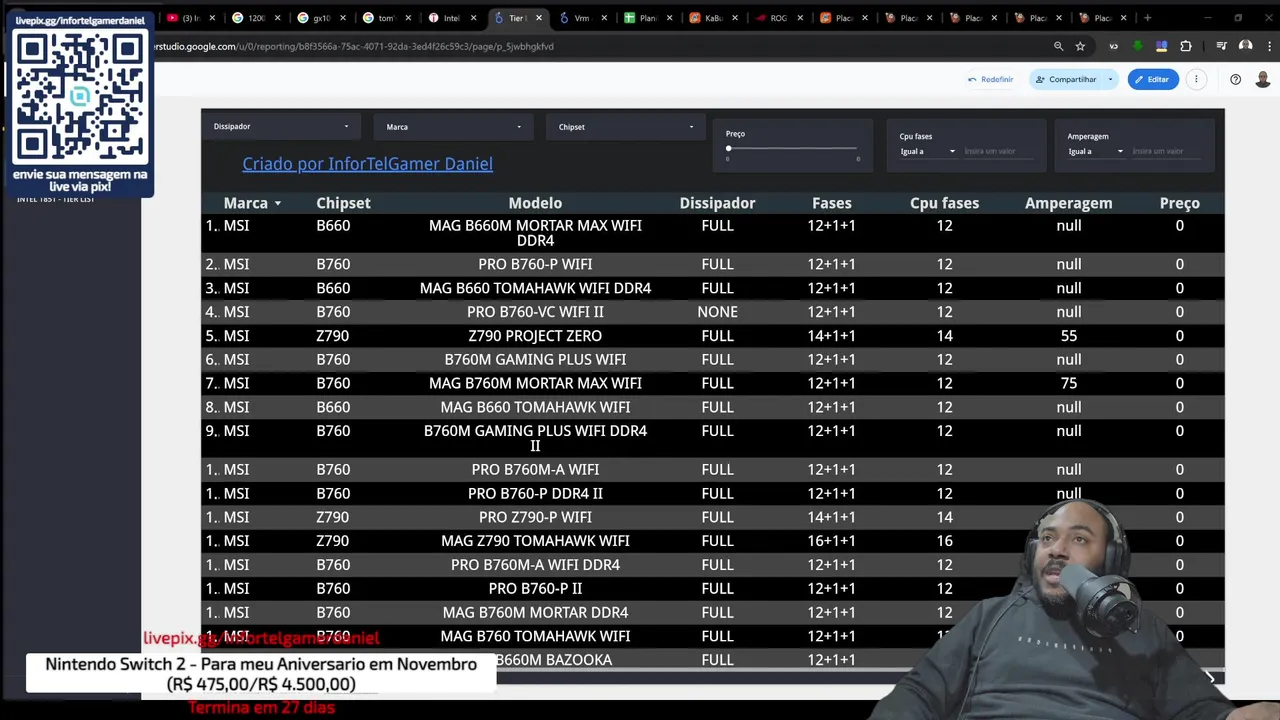This screenshot has height=720, width=1280.
Task: Open the Dissipador filter dropdown
Action: pos(281,127)
